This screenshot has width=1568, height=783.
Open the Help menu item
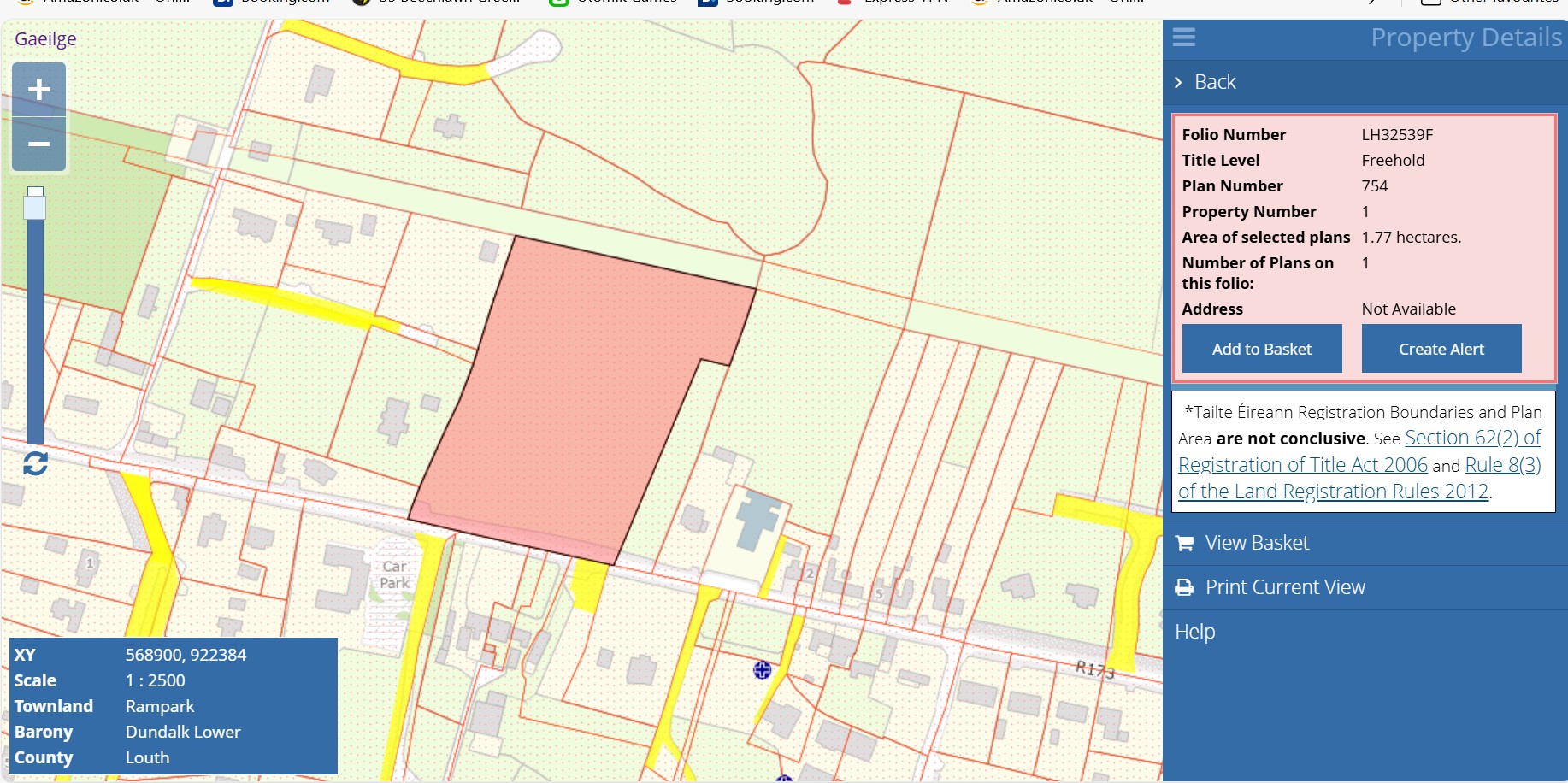click(1194, 632)
